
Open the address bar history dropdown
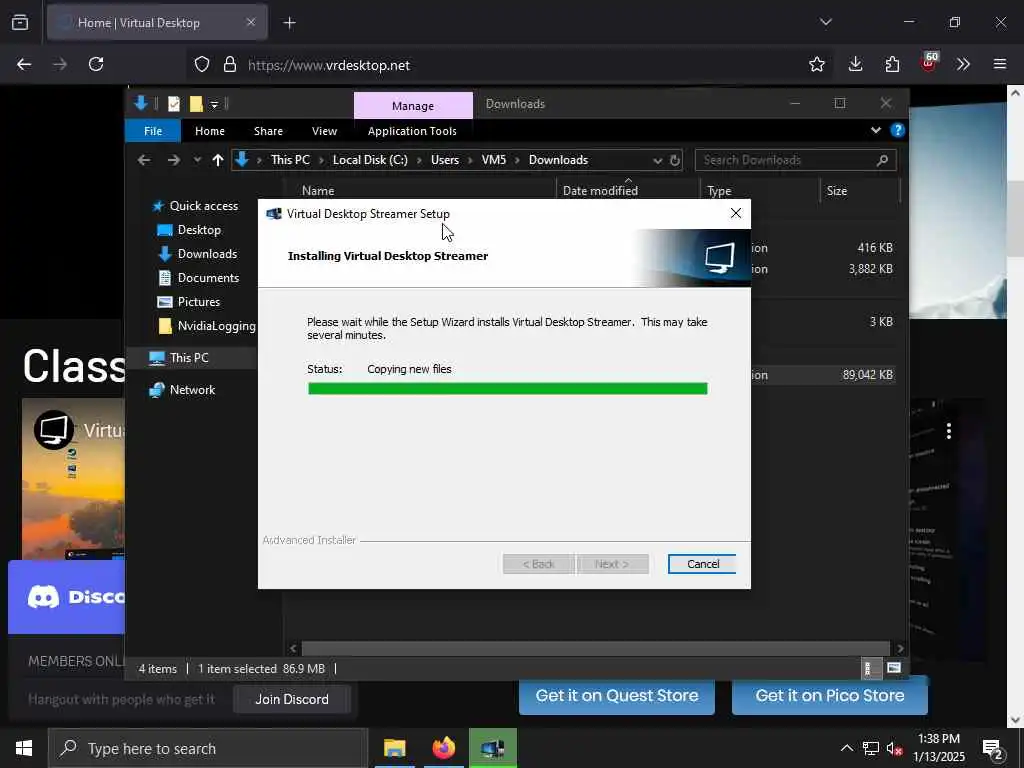[657, 161]
